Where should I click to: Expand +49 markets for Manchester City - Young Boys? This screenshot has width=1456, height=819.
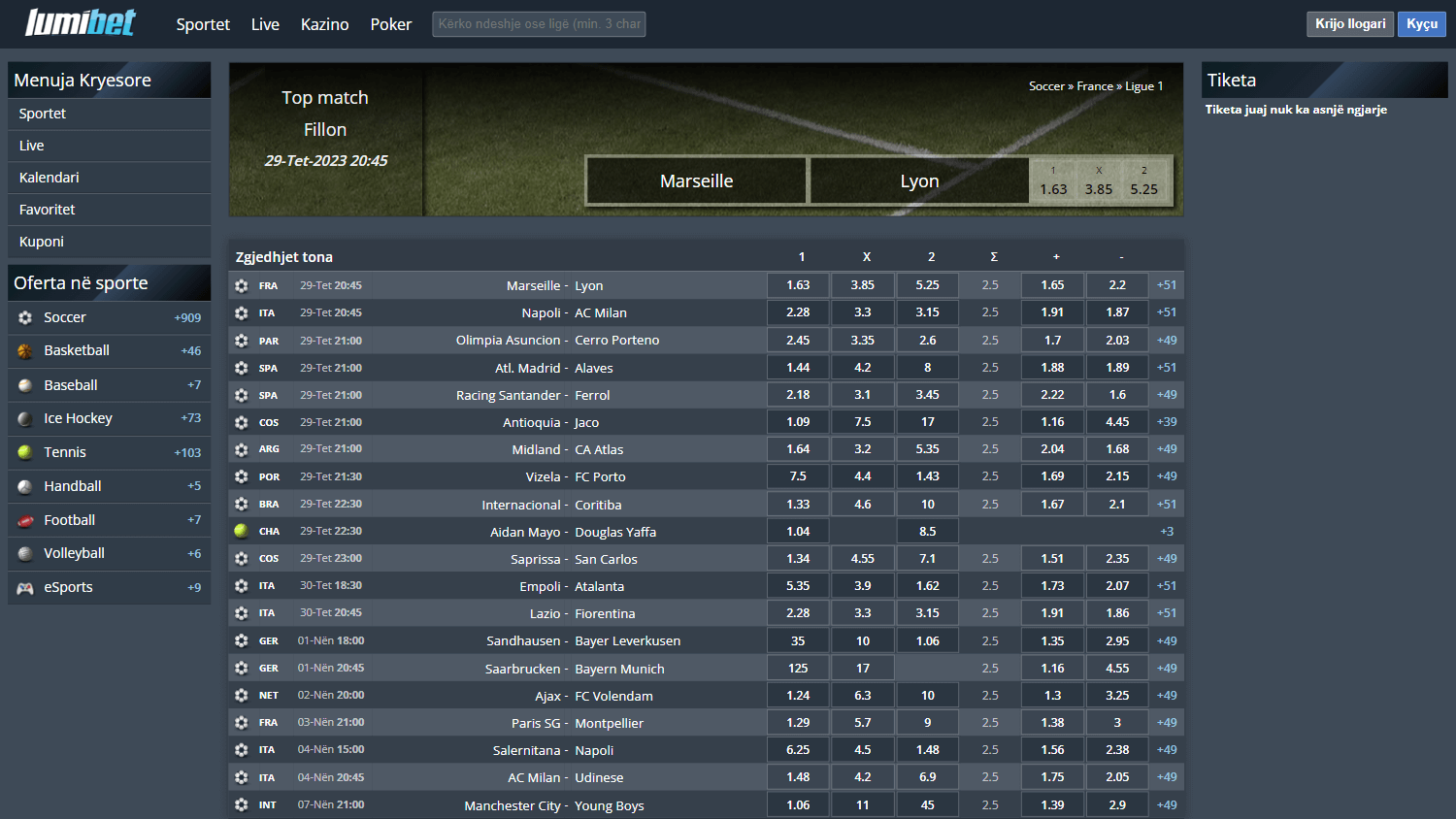pos(1167,805)
